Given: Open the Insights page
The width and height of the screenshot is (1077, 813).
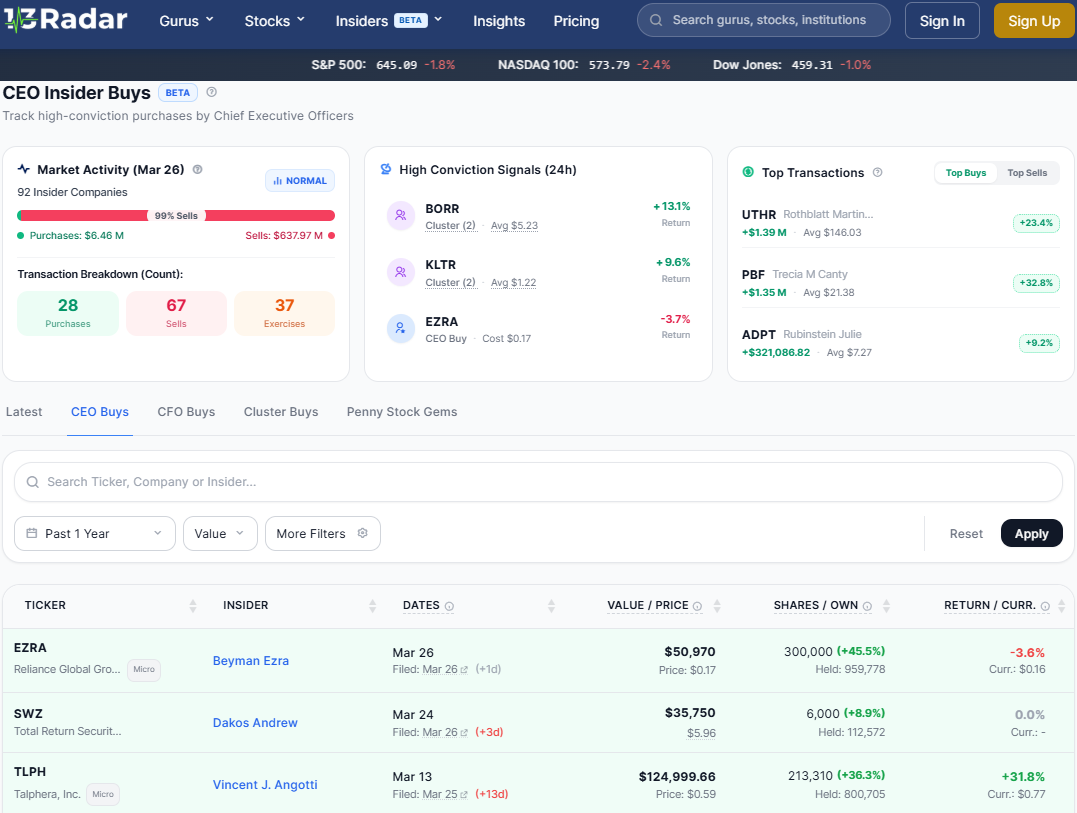Looking at the screenshot, I should click(x=499, y=21).
